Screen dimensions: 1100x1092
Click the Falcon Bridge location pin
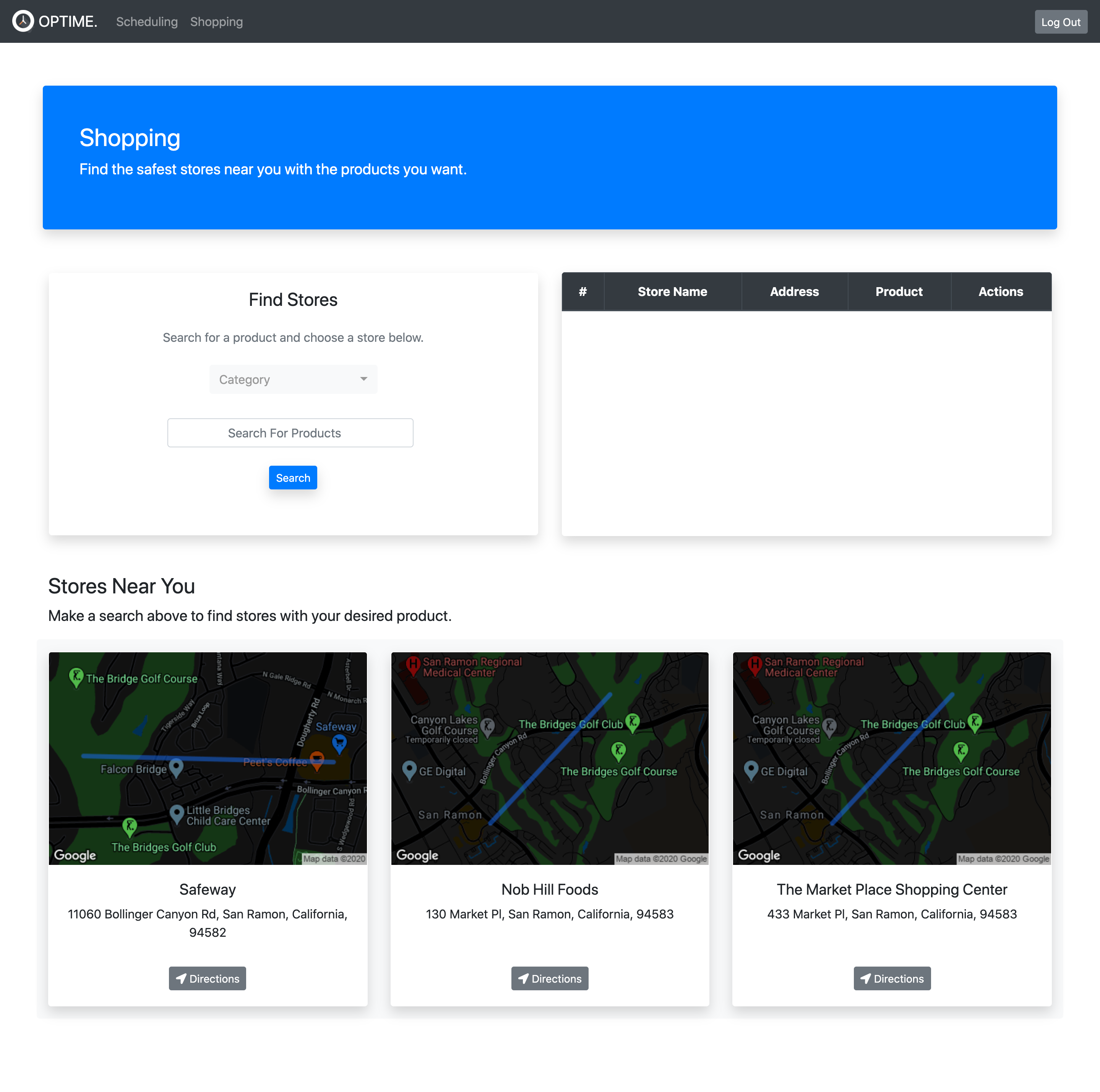(x=177, y=767)
